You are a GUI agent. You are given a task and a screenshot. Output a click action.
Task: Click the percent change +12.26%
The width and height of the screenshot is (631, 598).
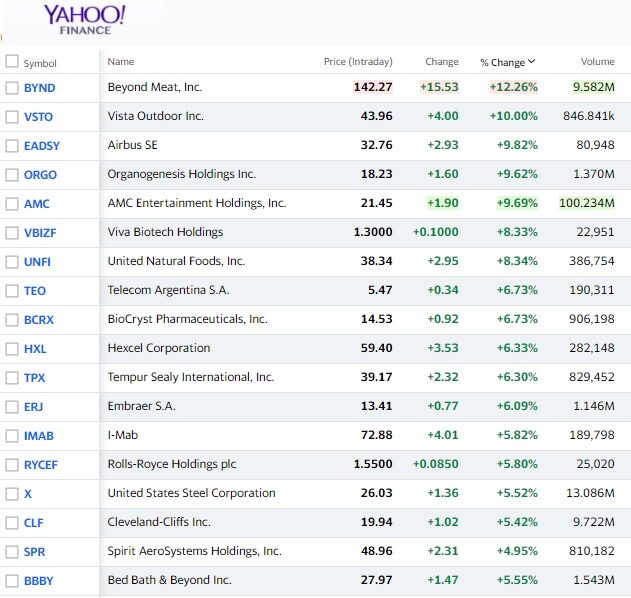[x=513, y=87]
